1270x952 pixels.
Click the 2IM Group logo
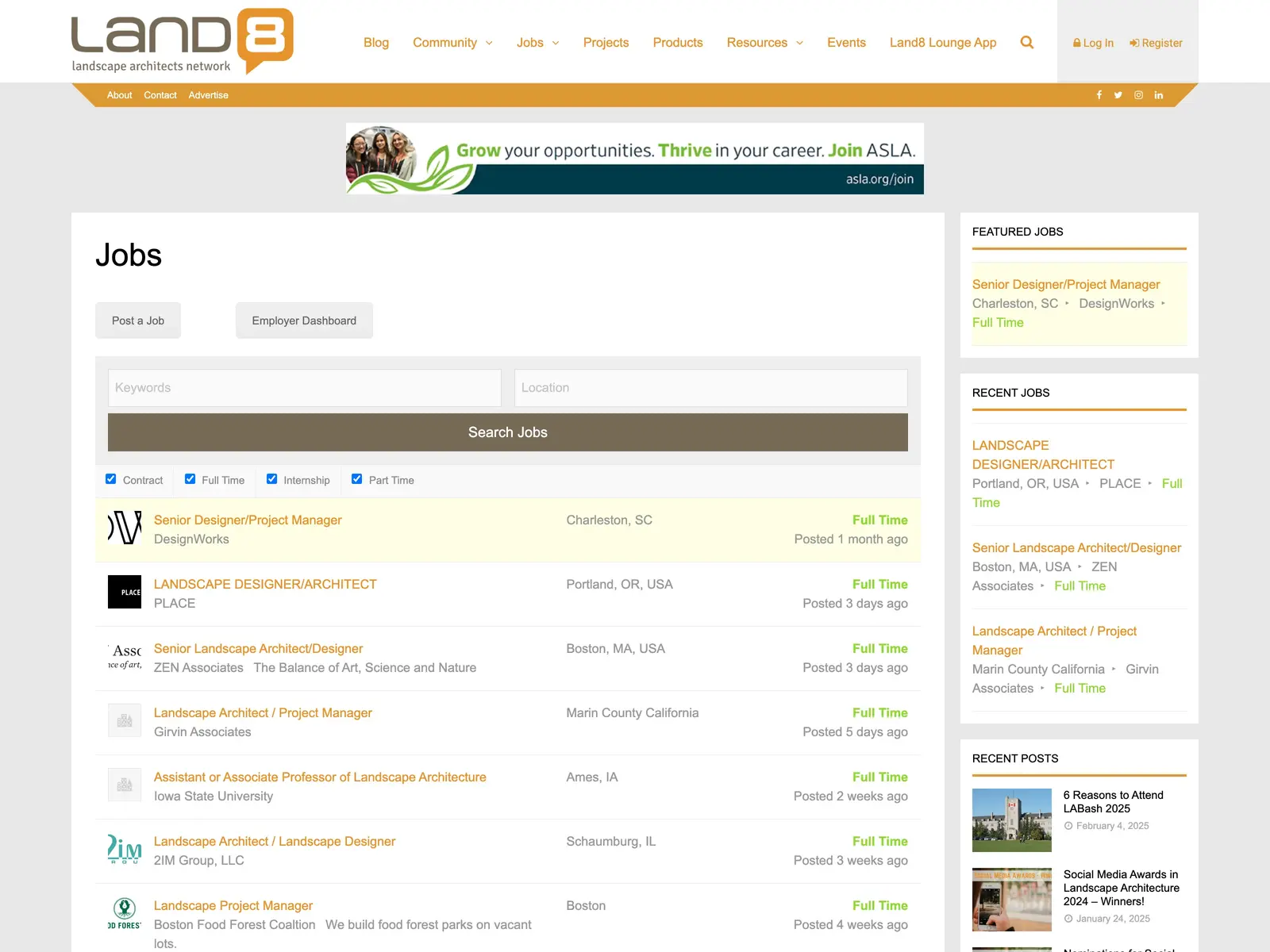[x=125, y=849]
